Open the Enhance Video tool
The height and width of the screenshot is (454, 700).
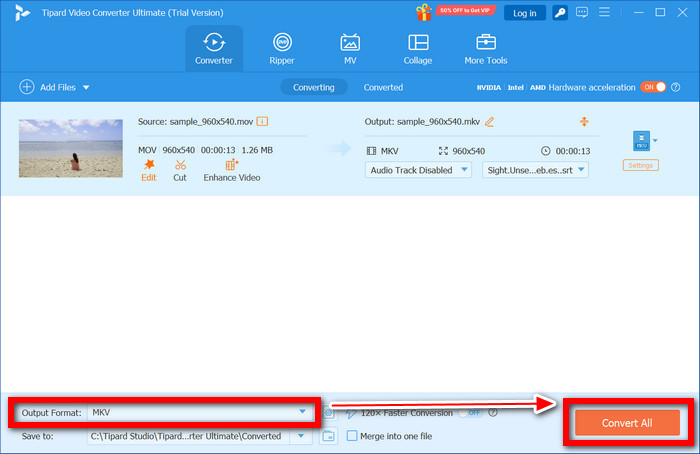(x=232, y=170)
